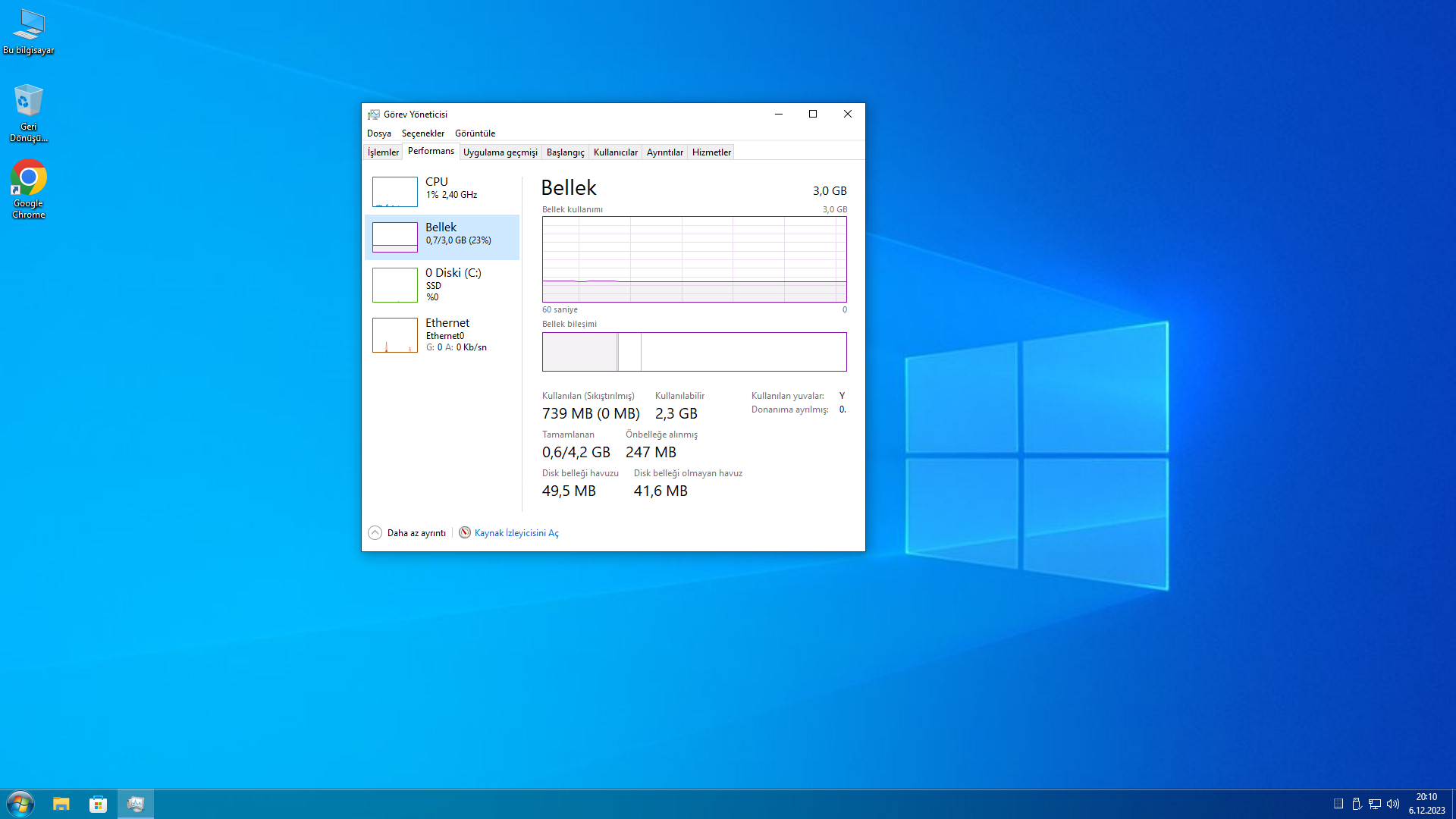Select the Ethernet graph thumbnail
The height and width of the screenshot is (819, 1456).
(394, 335)
